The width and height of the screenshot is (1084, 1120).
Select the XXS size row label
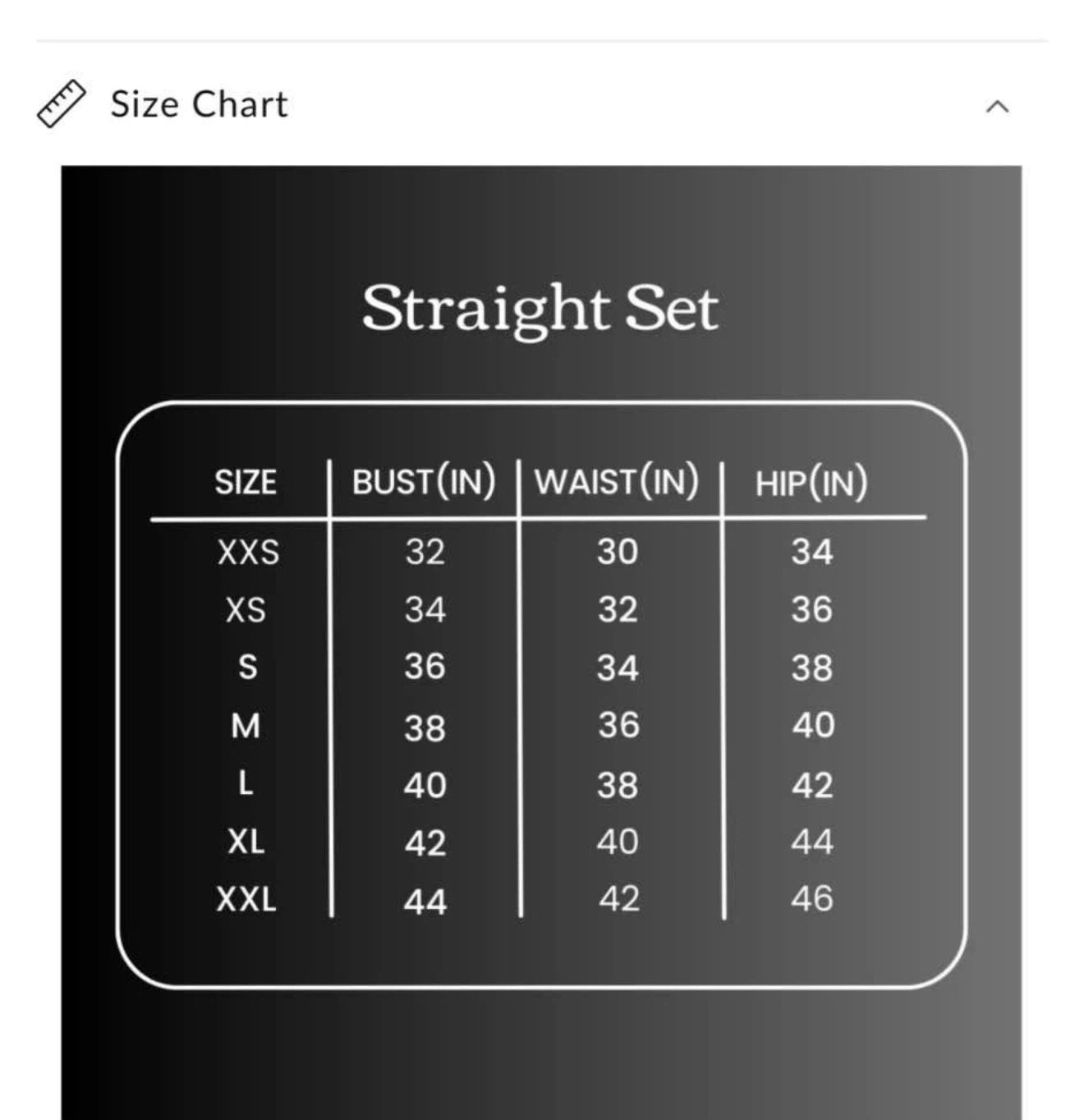tap(248, 552)
